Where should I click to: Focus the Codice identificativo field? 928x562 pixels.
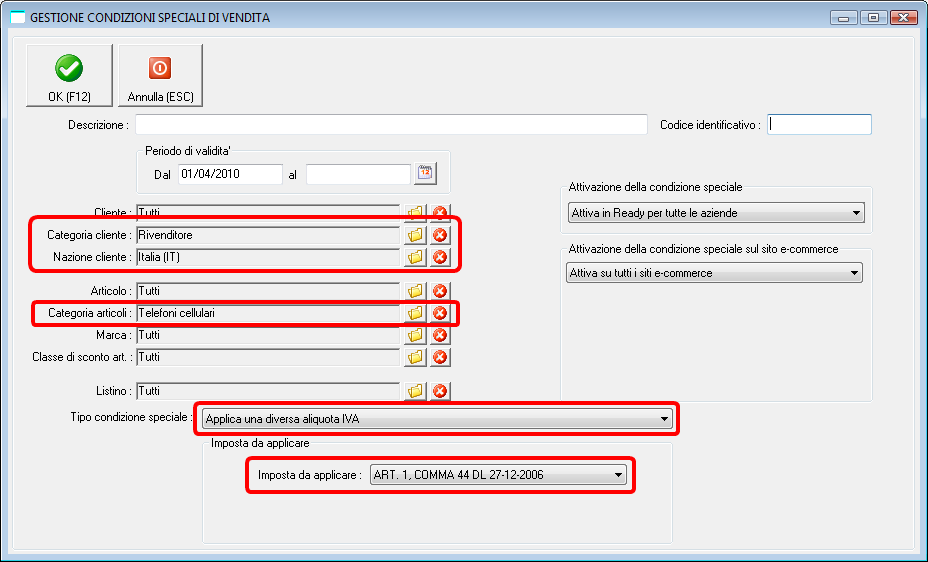pyautogui.click(x=819, y=125)
